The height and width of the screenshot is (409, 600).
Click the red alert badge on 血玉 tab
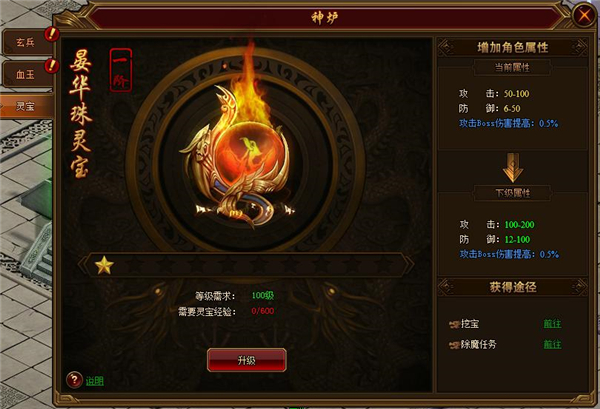pyautogui.click(x=52, y=66)
